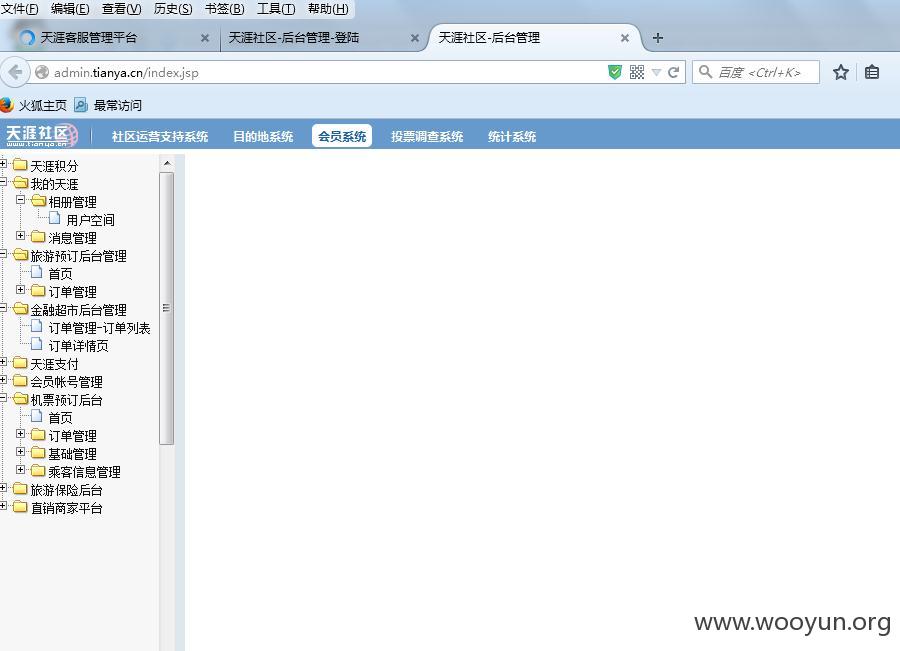
Task: Click the 旅游保险后台 folder icon
Action: point(20,489)
